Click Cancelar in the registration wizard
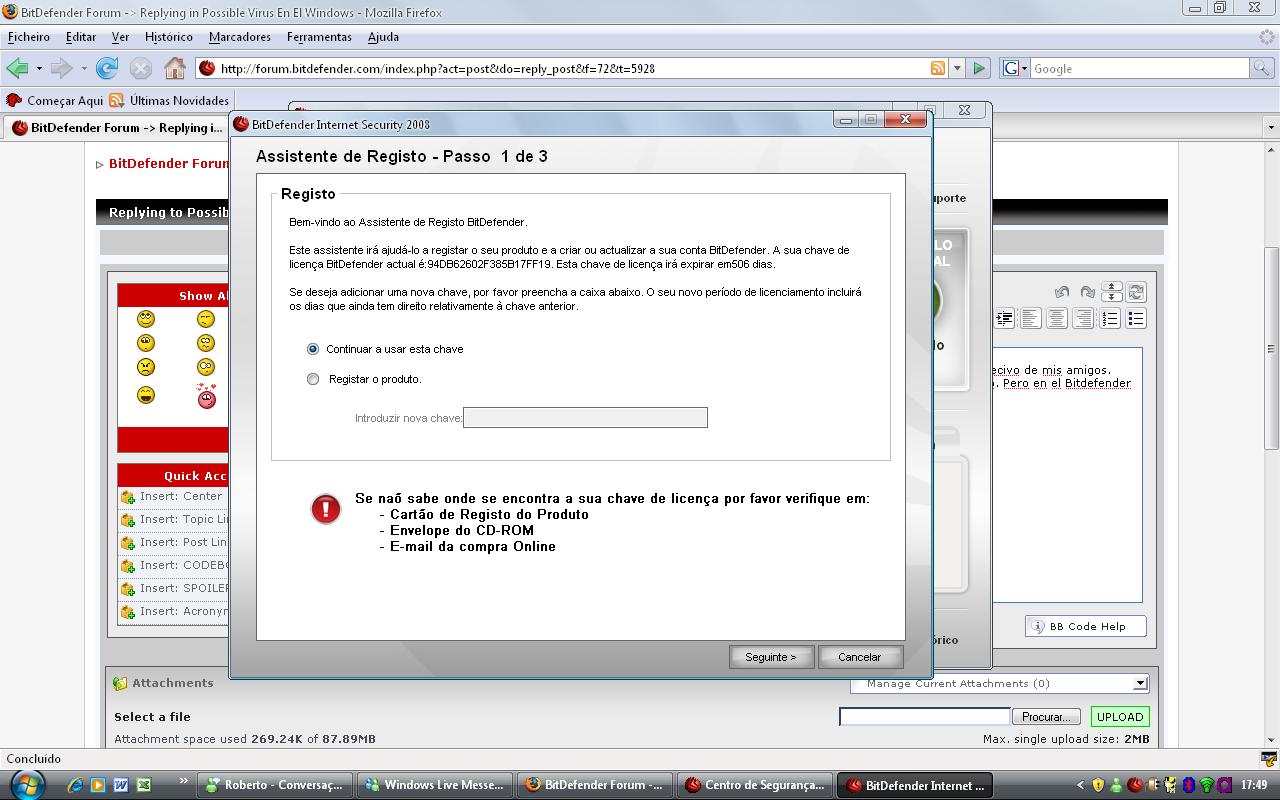This screenshot has width=1280, height=800. click(860, 657)
